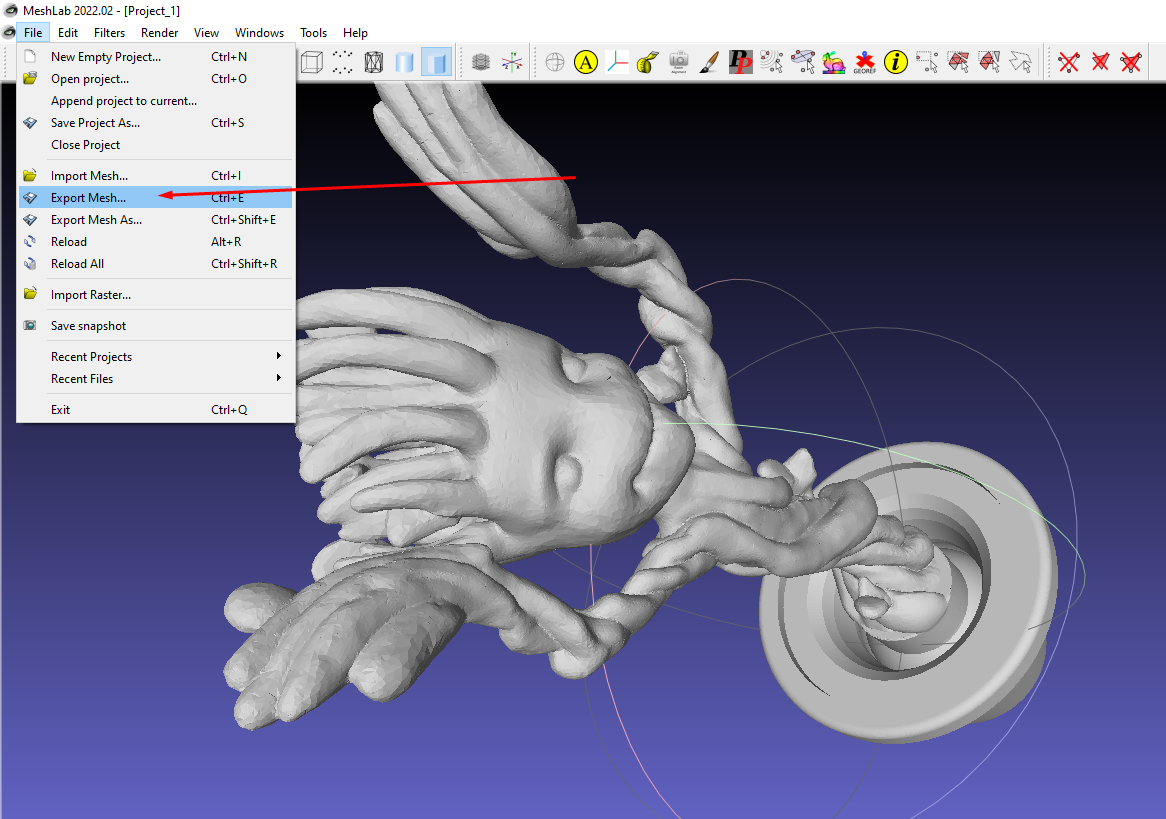
Task: Toggle bounding box rendering mode
Action: [x=312, y=62]
